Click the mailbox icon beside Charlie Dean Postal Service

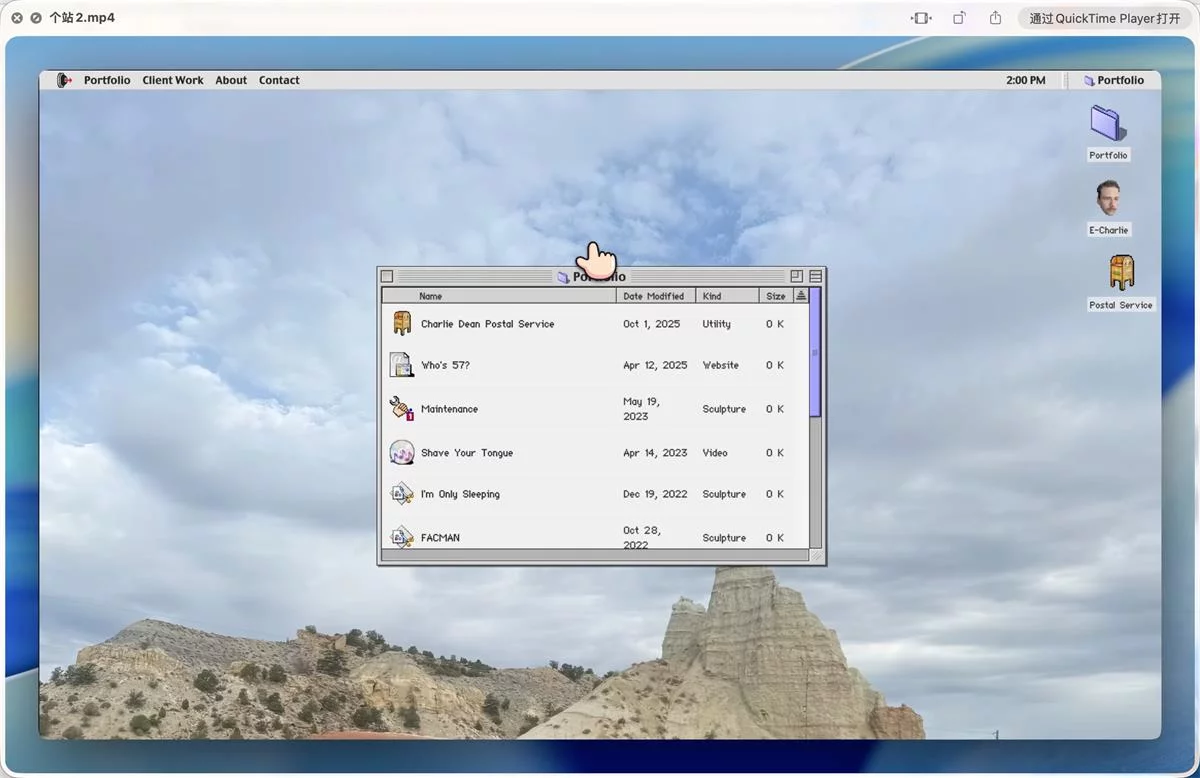coord(402,323)
